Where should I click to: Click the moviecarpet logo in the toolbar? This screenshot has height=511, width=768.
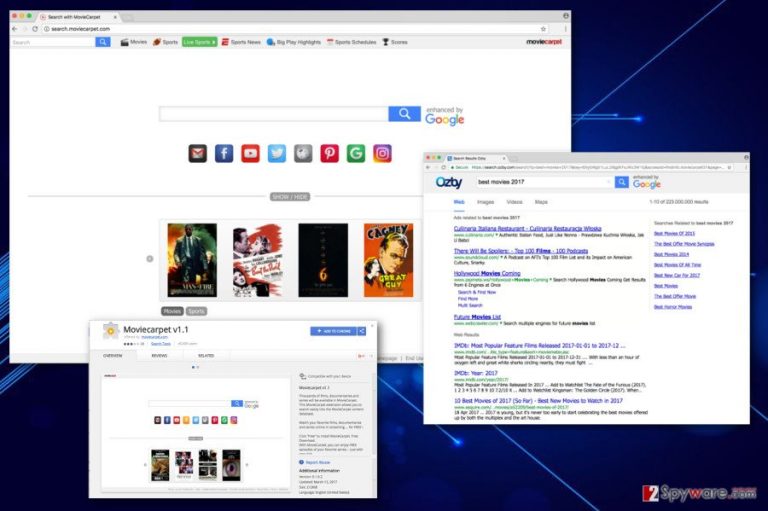click(544, 42)
